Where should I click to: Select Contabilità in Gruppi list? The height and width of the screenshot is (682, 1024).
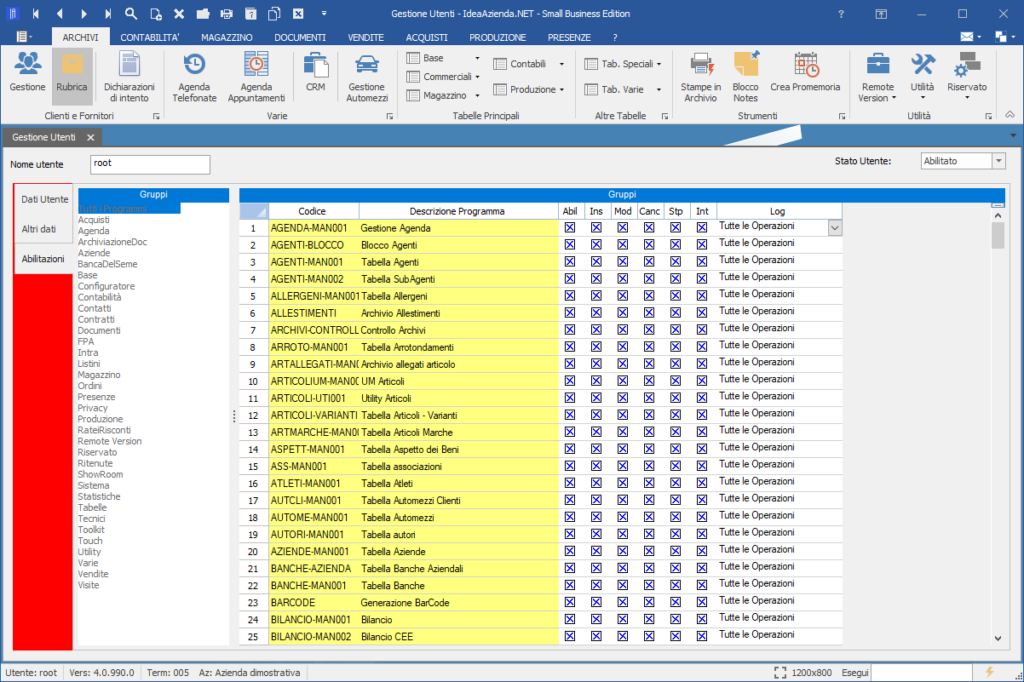point(99,297)
